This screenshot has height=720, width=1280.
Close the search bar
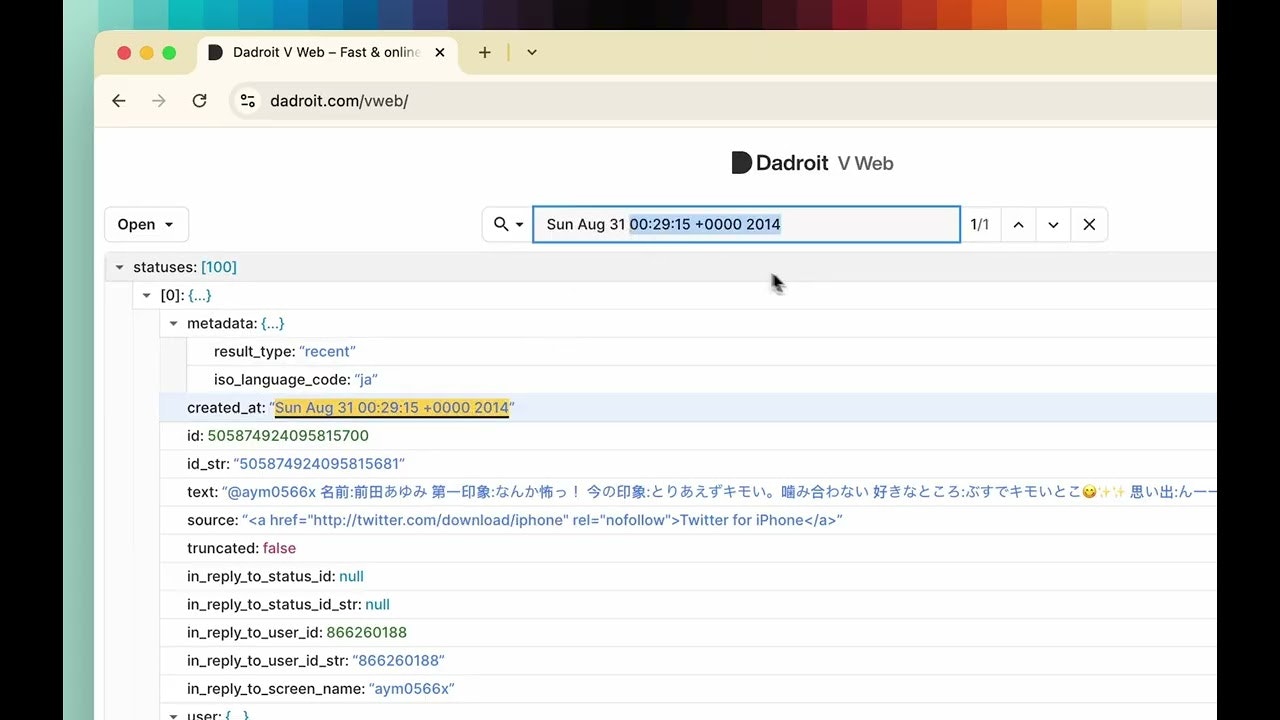1089,224
